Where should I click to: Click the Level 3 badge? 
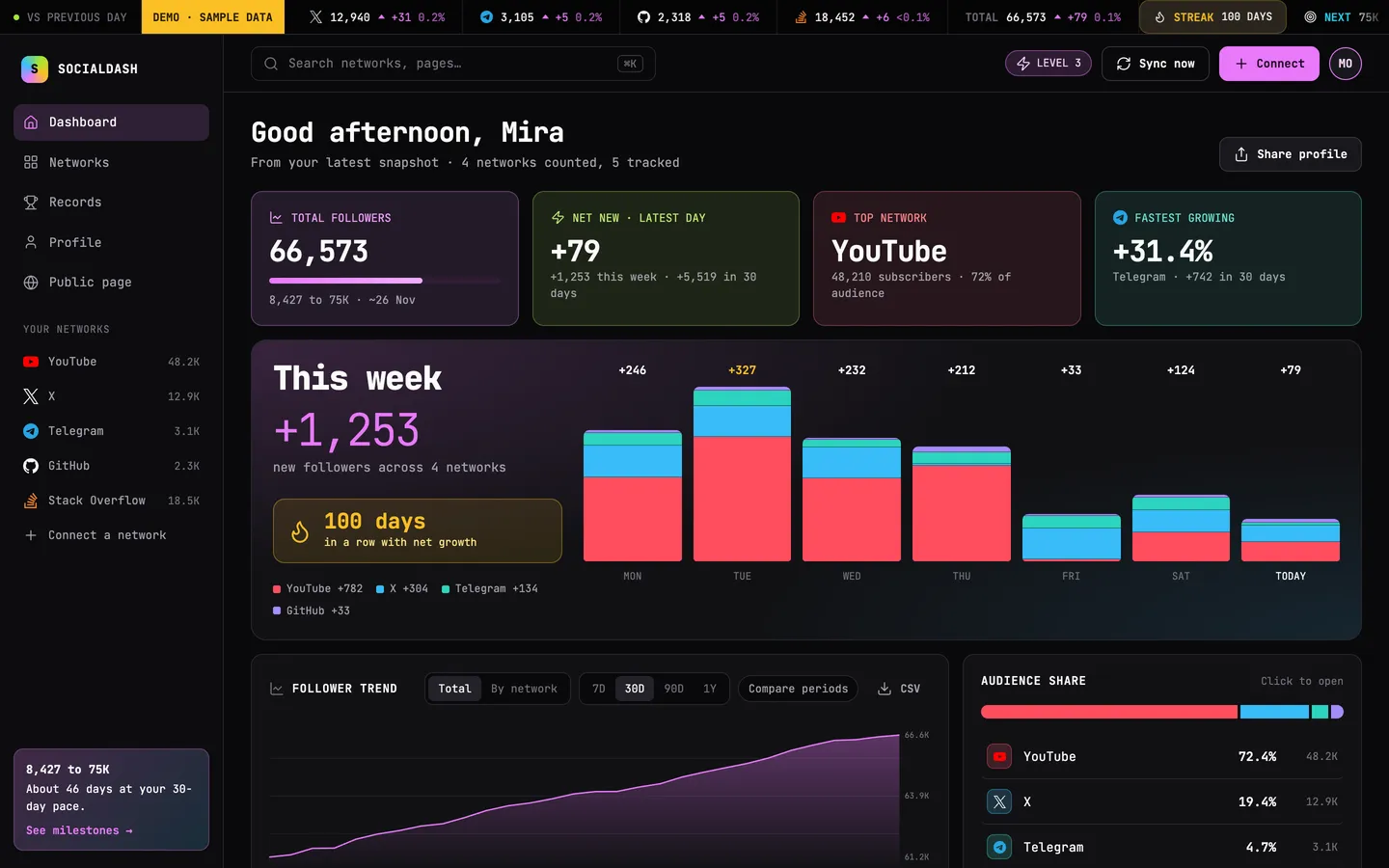pyautogui.click(x=1049, y=64)
